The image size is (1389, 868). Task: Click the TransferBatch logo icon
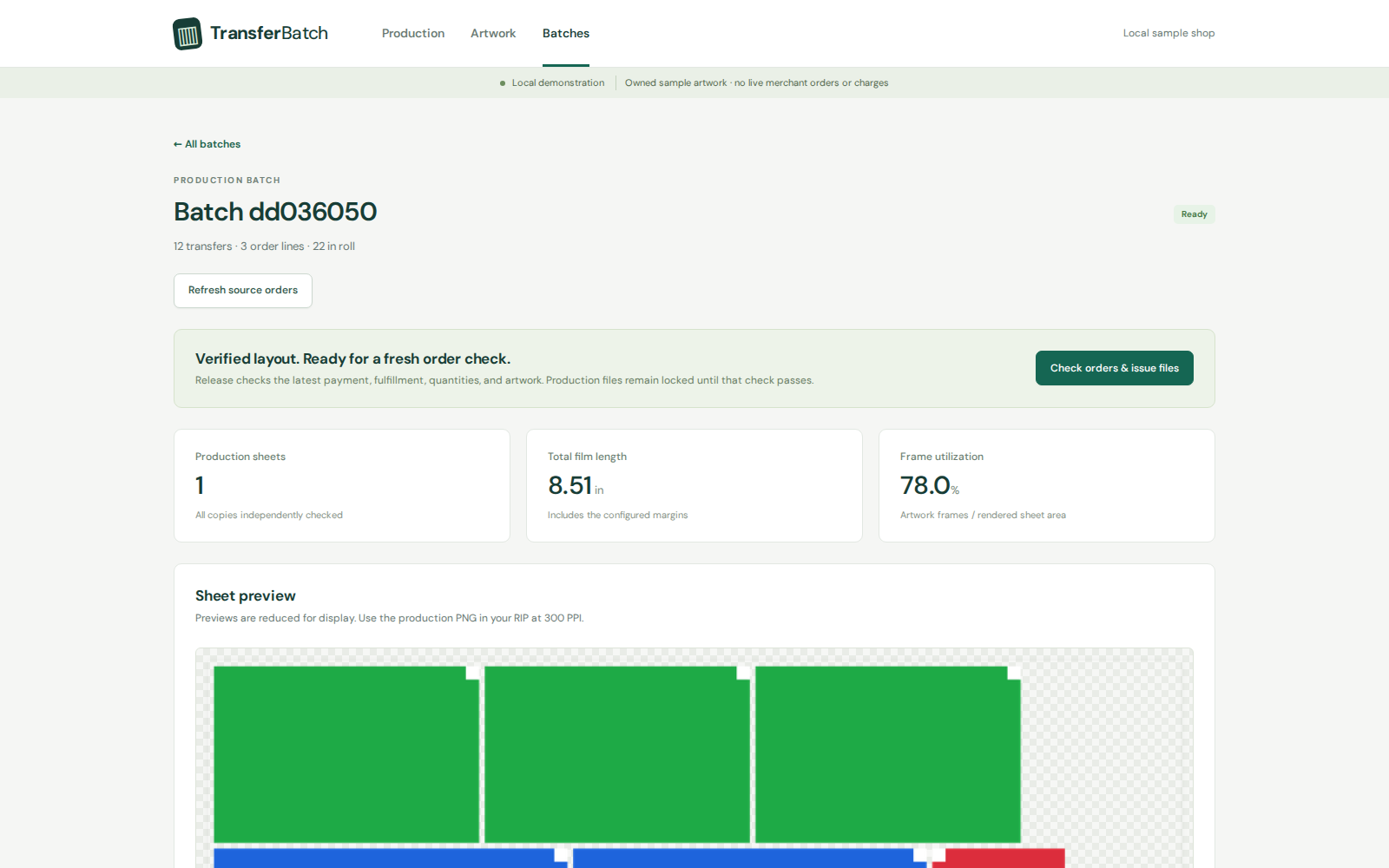click(188, 34)
